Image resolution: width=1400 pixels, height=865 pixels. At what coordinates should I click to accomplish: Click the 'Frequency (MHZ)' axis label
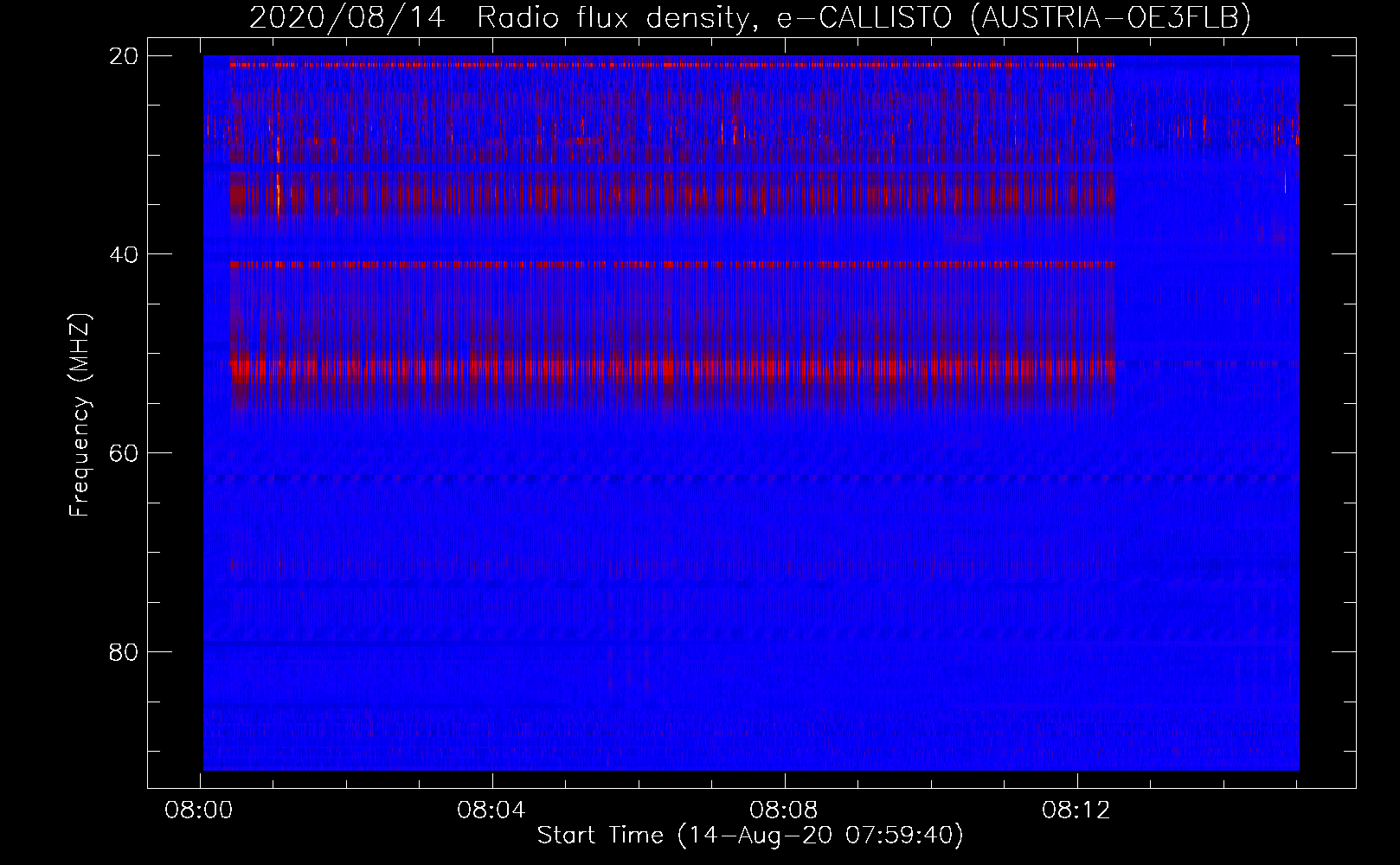tap(80, 415)
